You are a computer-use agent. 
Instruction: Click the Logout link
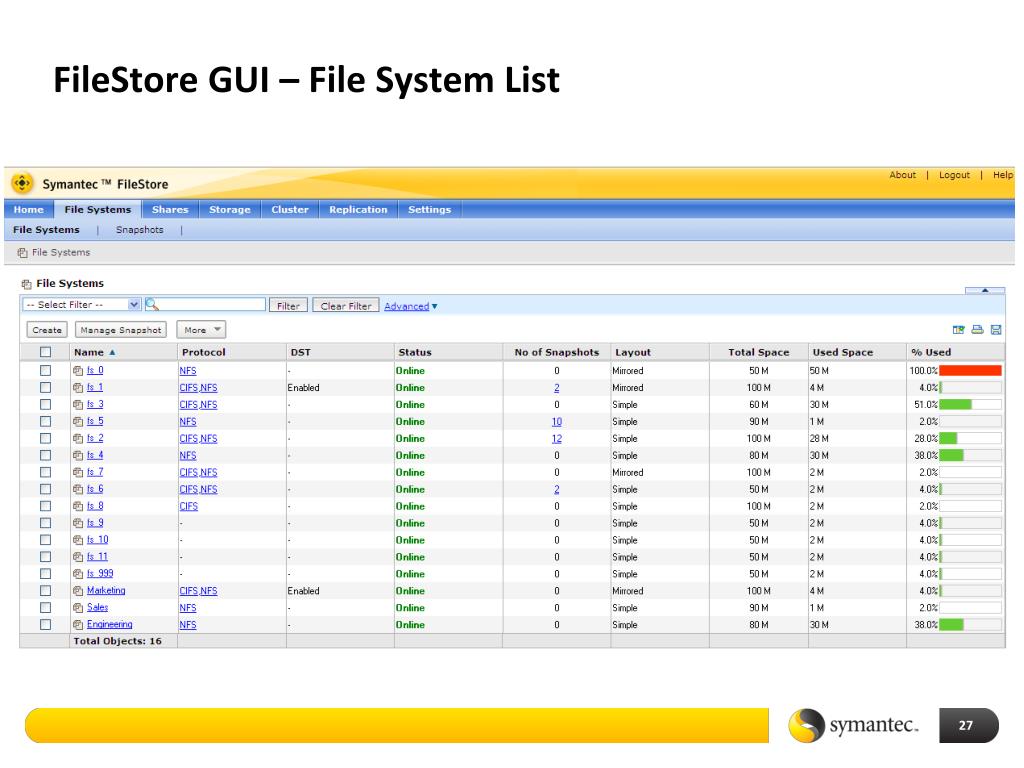954,175
